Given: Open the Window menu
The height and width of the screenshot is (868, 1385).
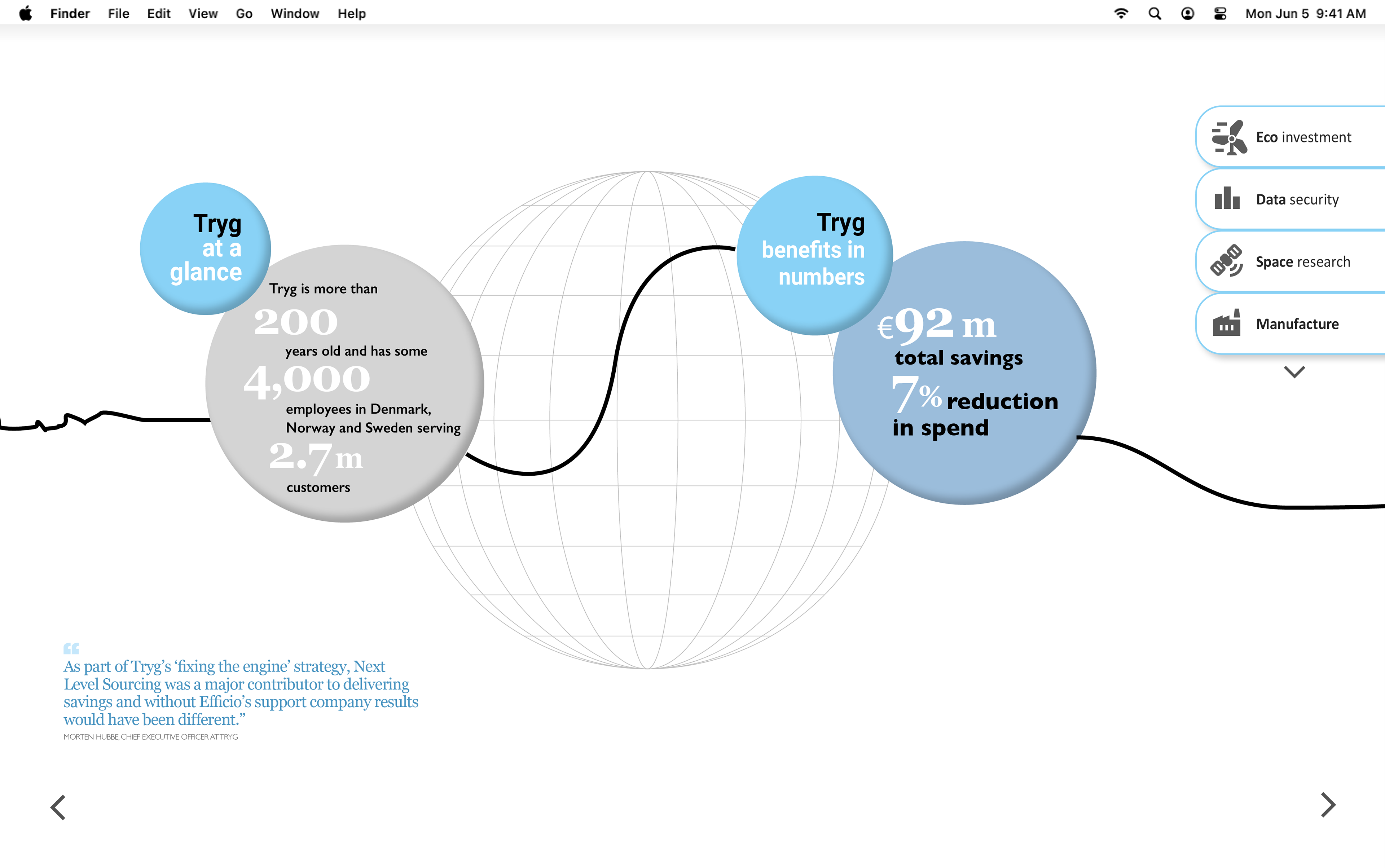Looking at the screenshot, I should click(295, 13).
